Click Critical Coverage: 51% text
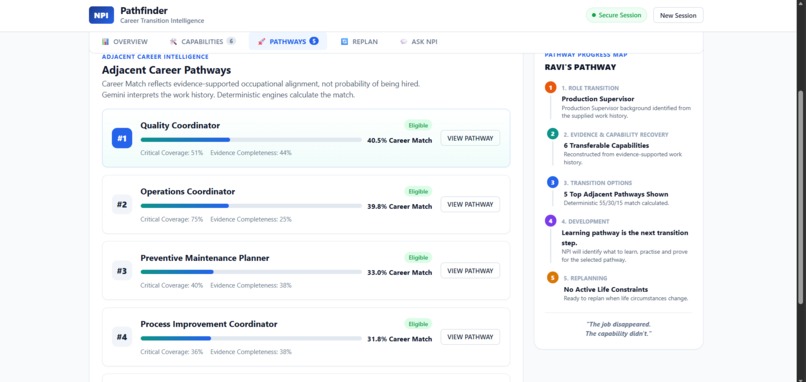806x382 pixels. coord(172,153)
